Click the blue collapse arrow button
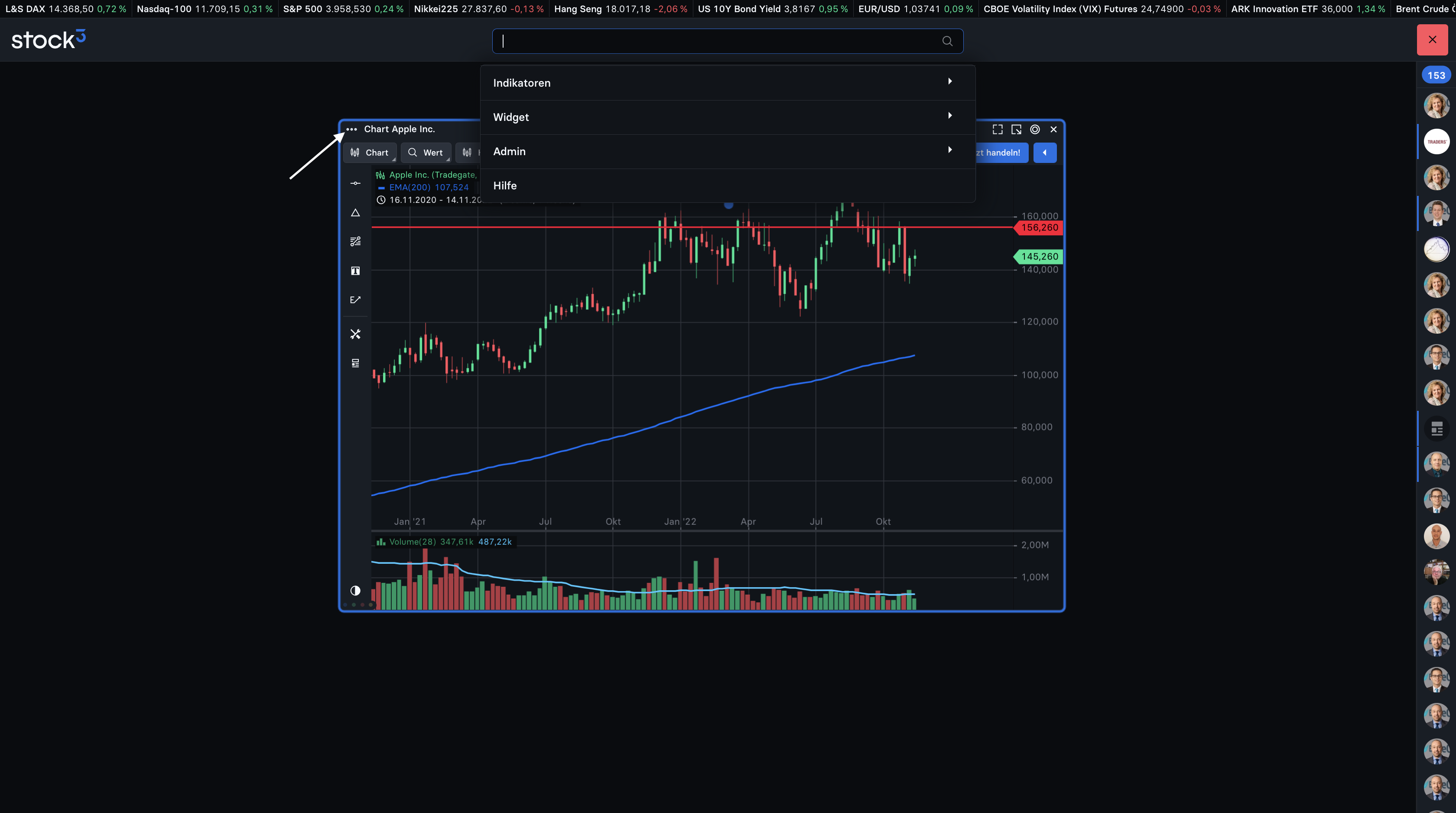This screenshot has height=813, width=1456. click(x=1044, y=153)
